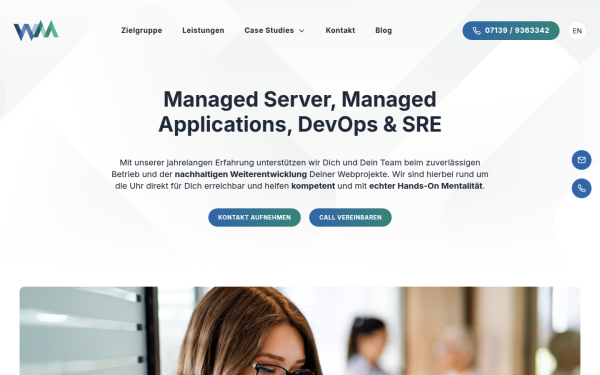The height and width of the screenshot is (375, 600).
Task: Click the bold word kompetent
Action: click(313, 186)
